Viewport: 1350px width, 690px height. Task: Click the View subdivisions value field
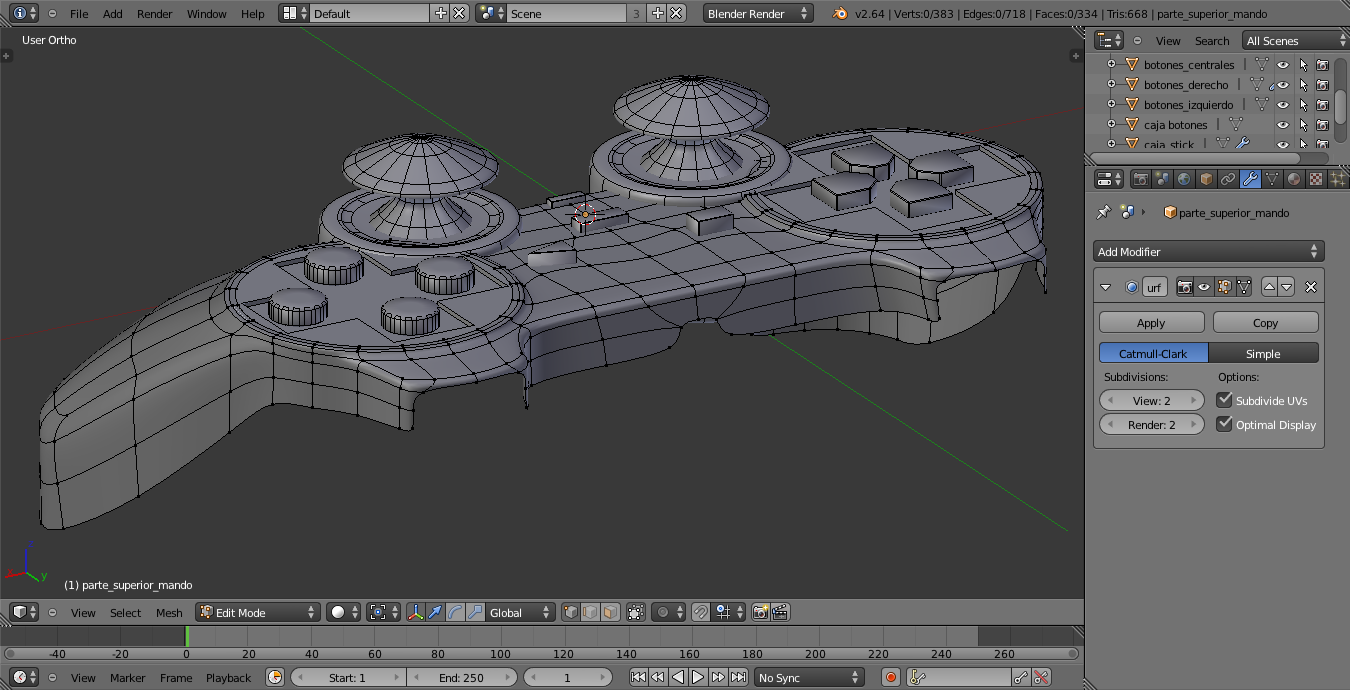(x=1152, y=400)
